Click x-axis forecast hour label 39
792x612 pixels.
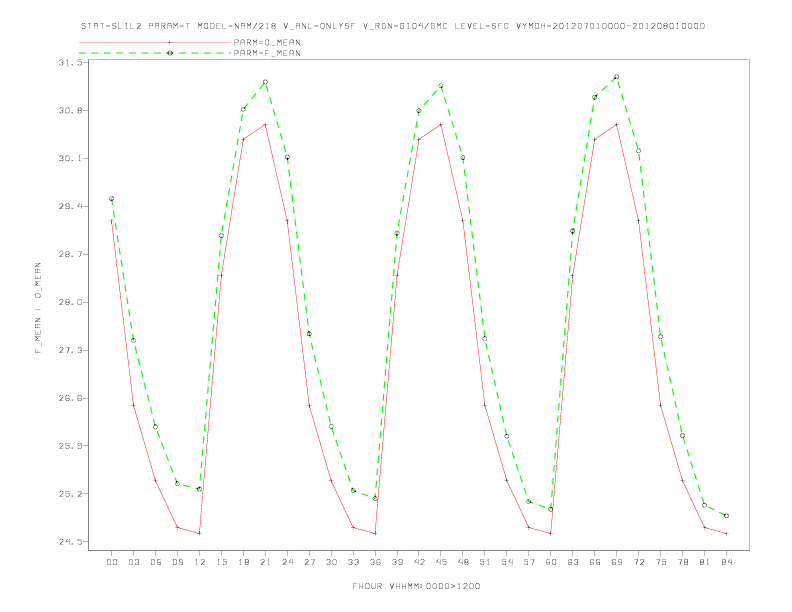397,562
